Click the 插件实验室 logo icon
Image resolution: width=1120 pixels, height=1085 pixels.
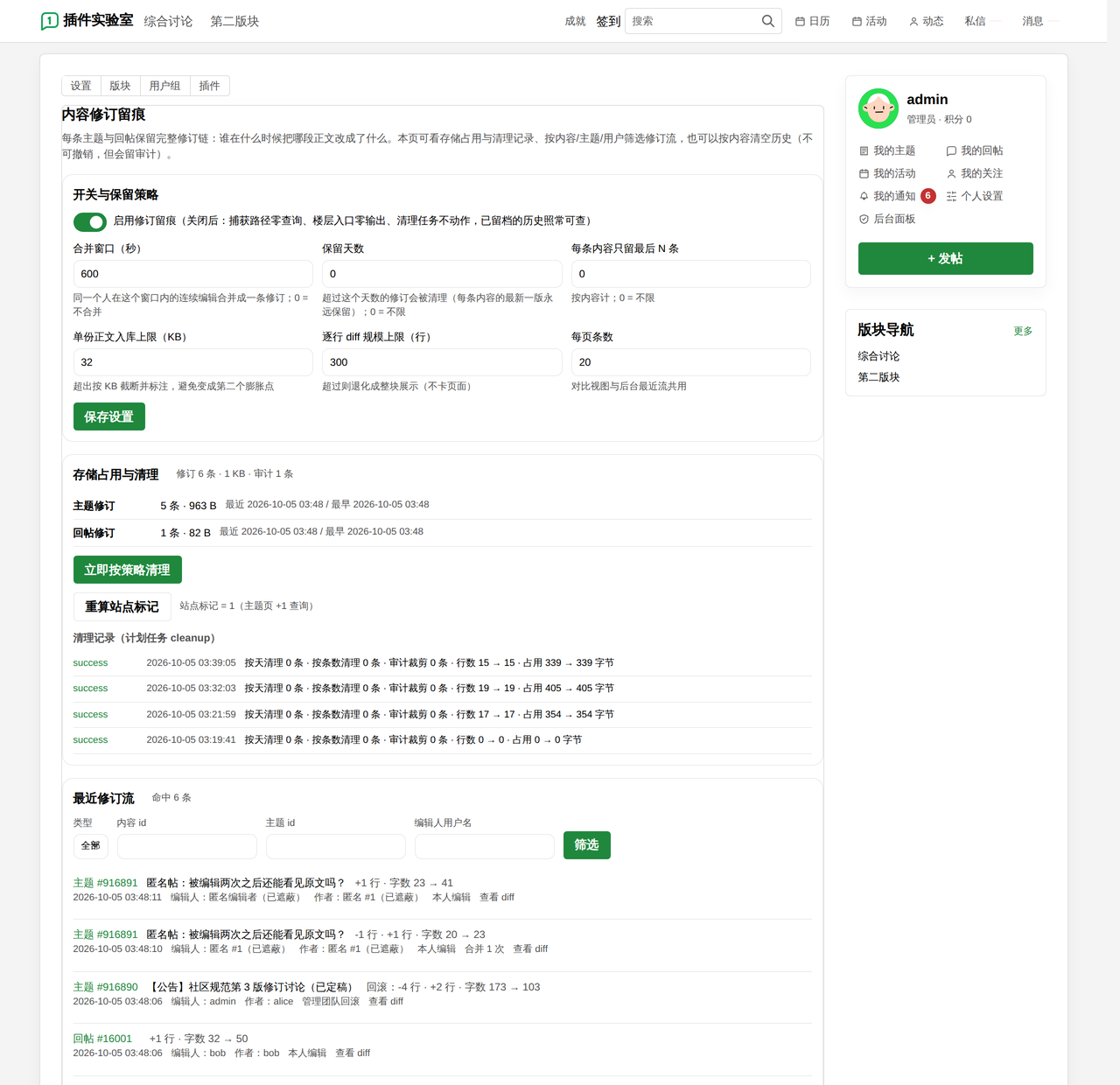[x=50, y=21]
